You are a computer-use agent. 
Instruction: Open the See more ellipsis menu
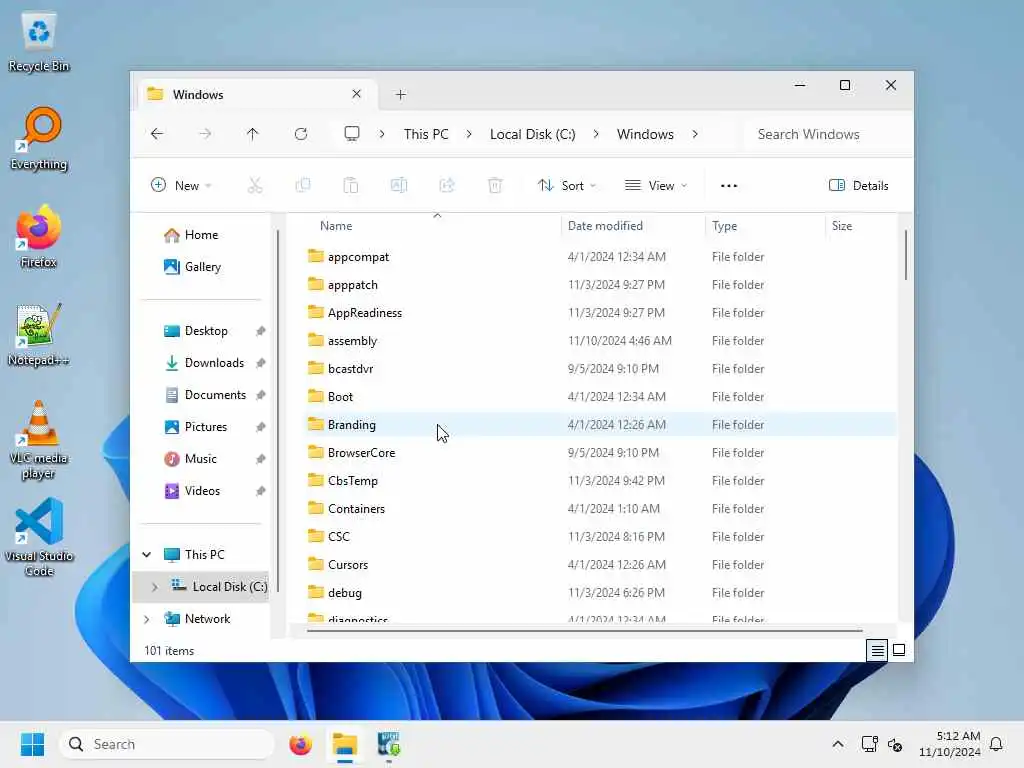click(729, 185)
